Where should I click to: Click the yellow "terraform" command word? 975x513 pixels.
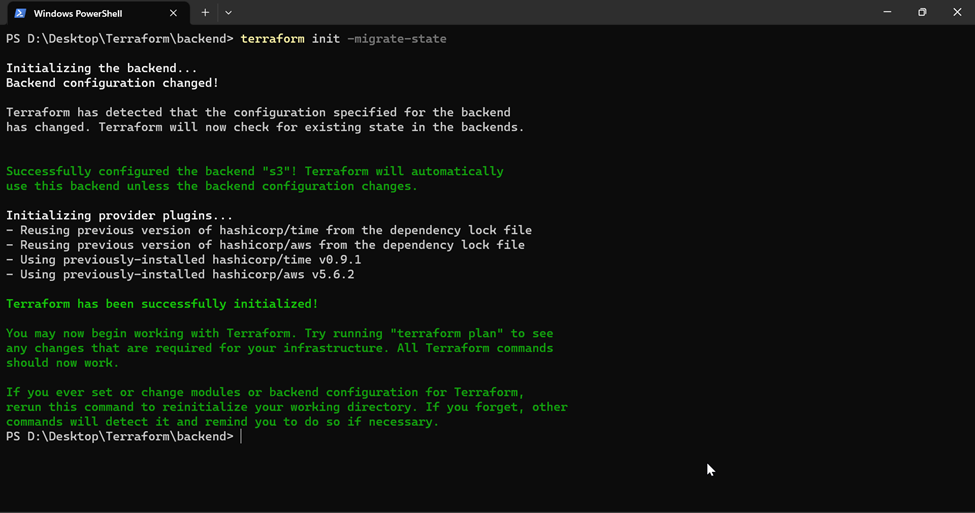[x=272, y=39]
